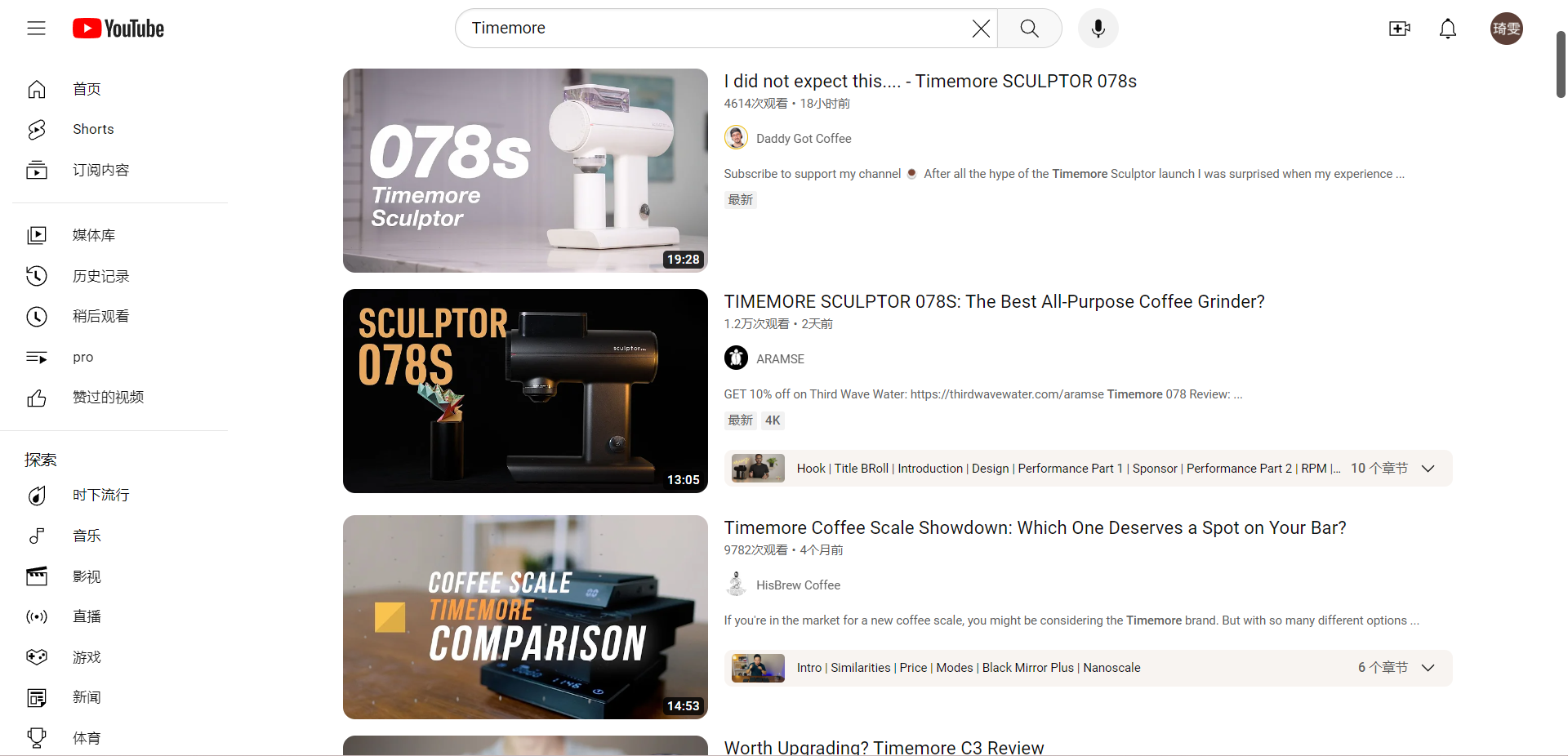Viewport: 1568px width, 756px height.
Task: Open the hamburger guide menu
Action: tap(36, 29)
